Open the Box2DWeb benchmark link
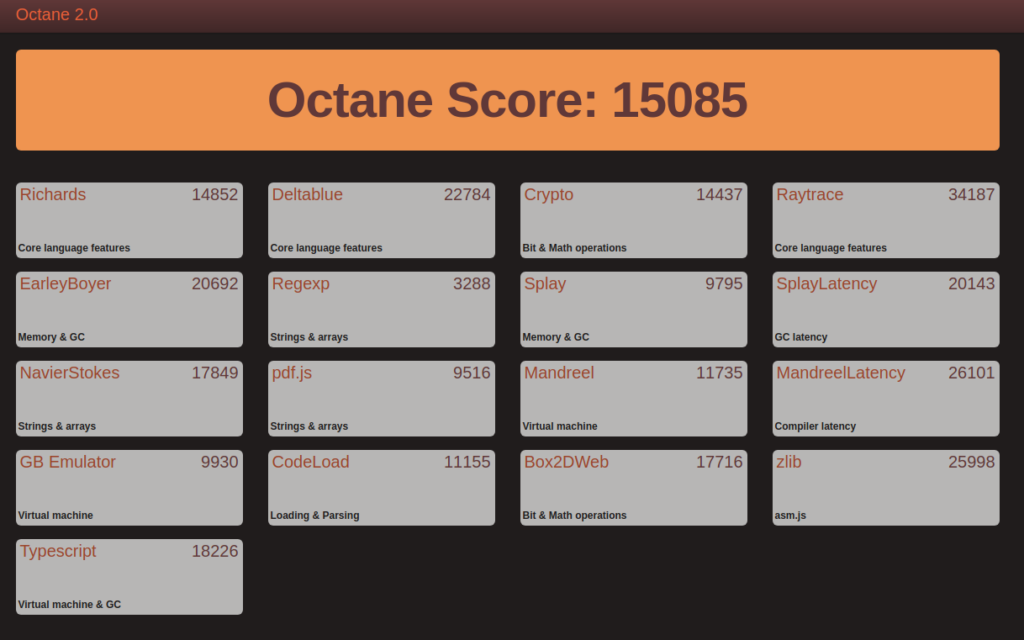1024x640 pixels. tap(566, 462)
